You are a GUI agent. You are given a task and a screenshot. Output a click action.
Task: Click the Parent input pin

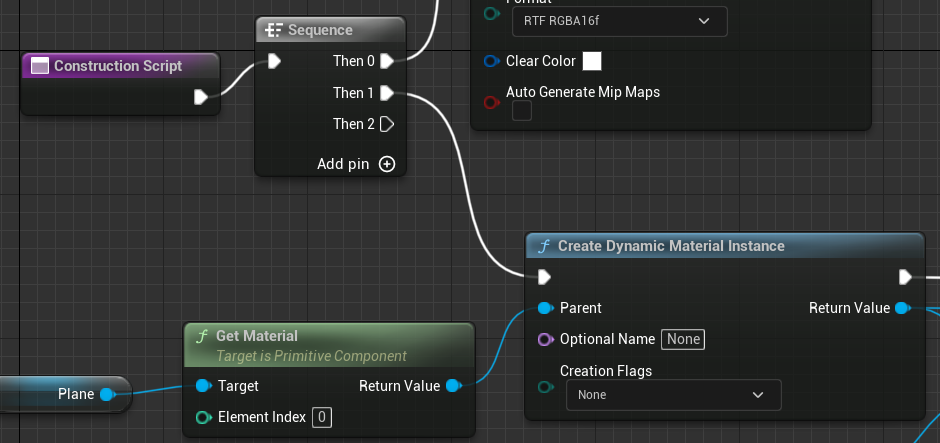545,308
